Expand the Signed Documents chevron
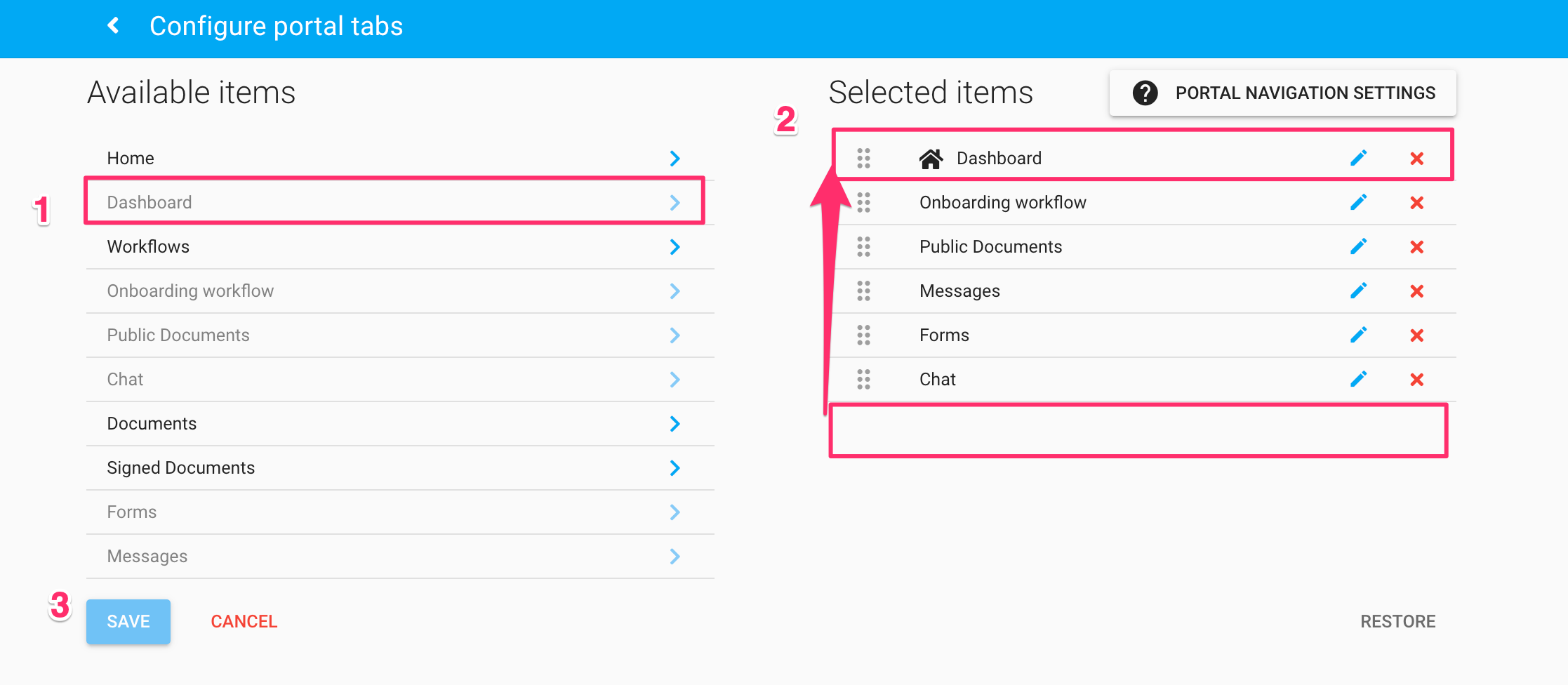Screen dimensions: 1568x685 [675, 468]
